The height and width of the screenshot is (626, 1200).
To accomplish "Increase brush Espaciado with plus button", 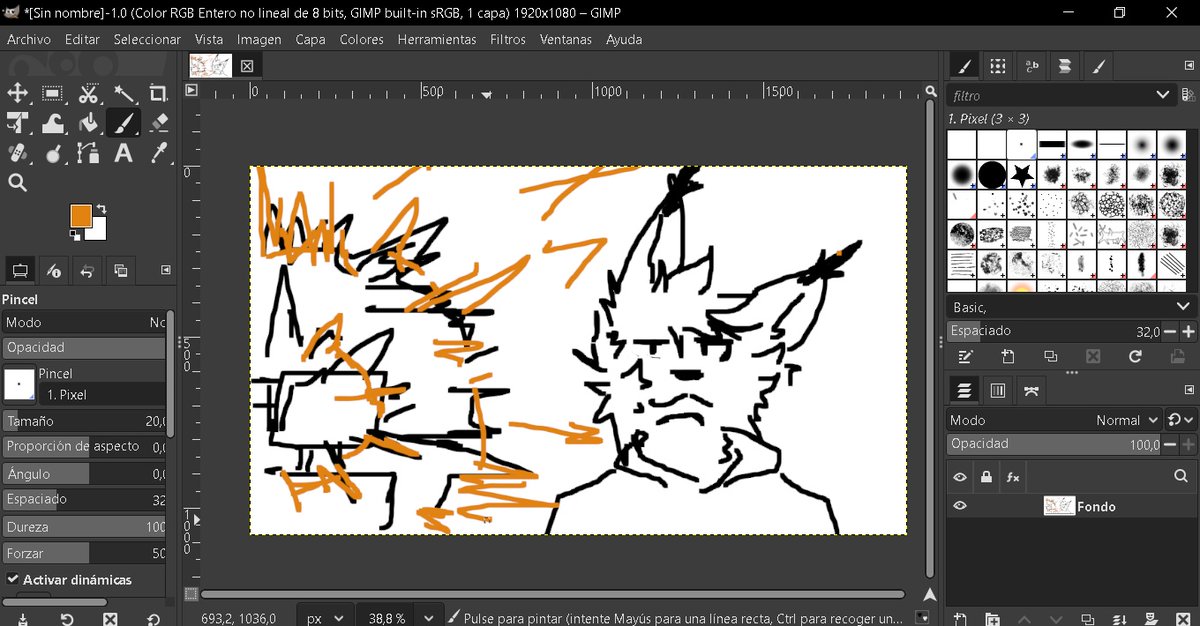I will tap(1188, 331).
